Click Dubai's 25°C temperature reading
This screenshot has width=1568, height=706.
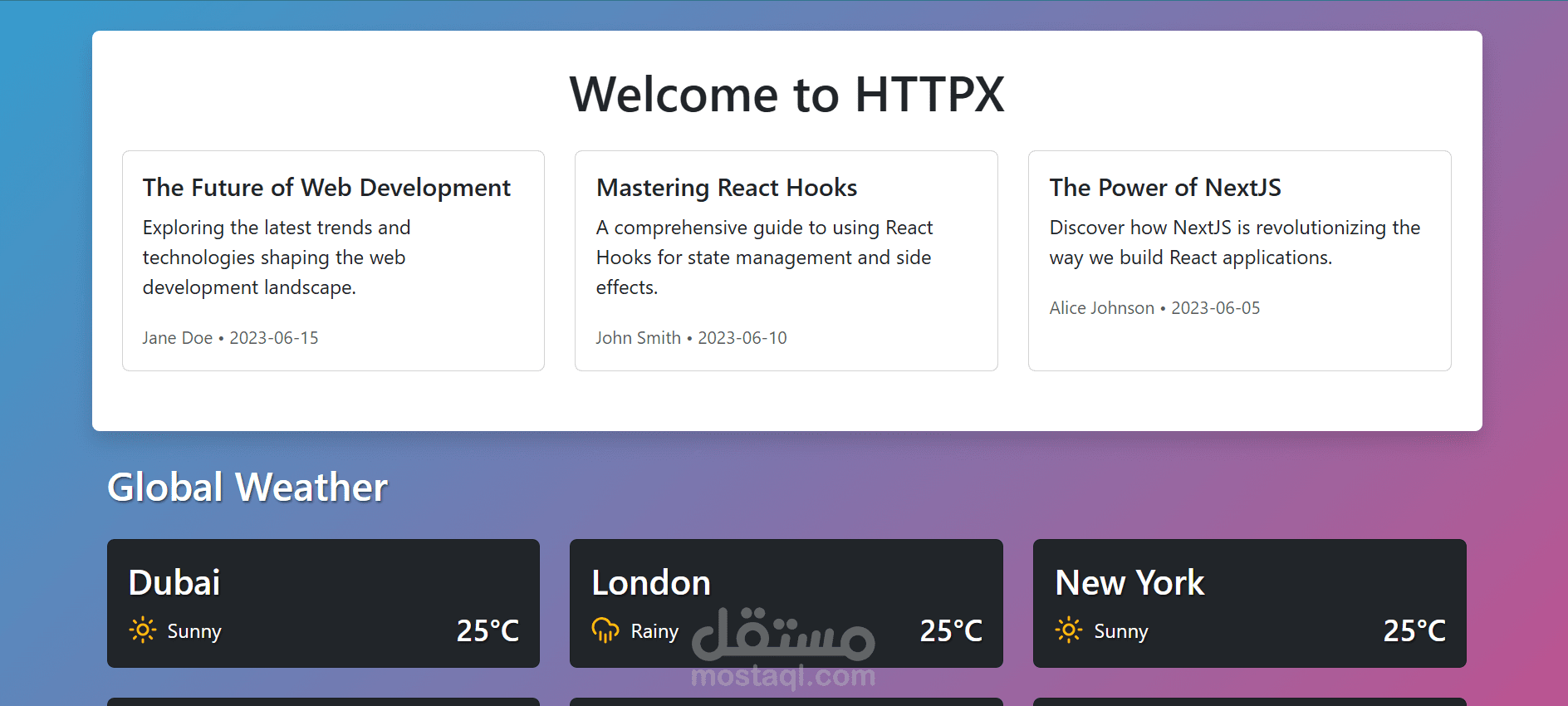488,631
